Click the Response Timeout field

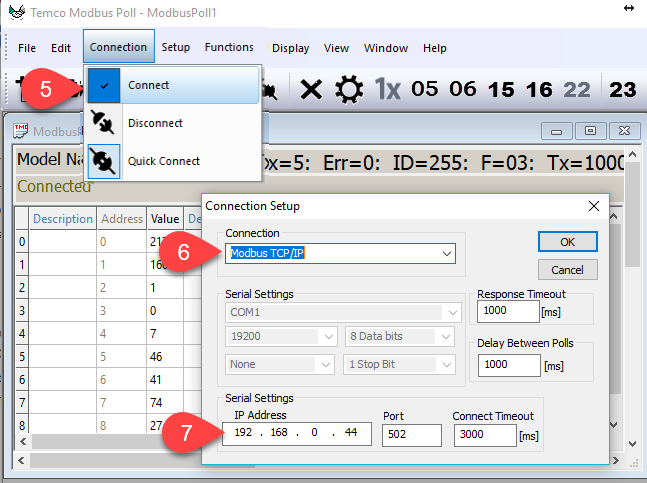click(508, 311)
